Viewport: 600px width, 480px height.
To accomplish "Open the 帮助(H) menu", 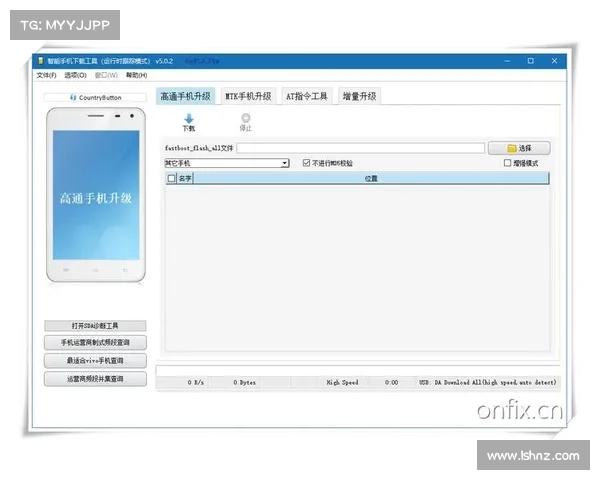I will pos(137,75).
